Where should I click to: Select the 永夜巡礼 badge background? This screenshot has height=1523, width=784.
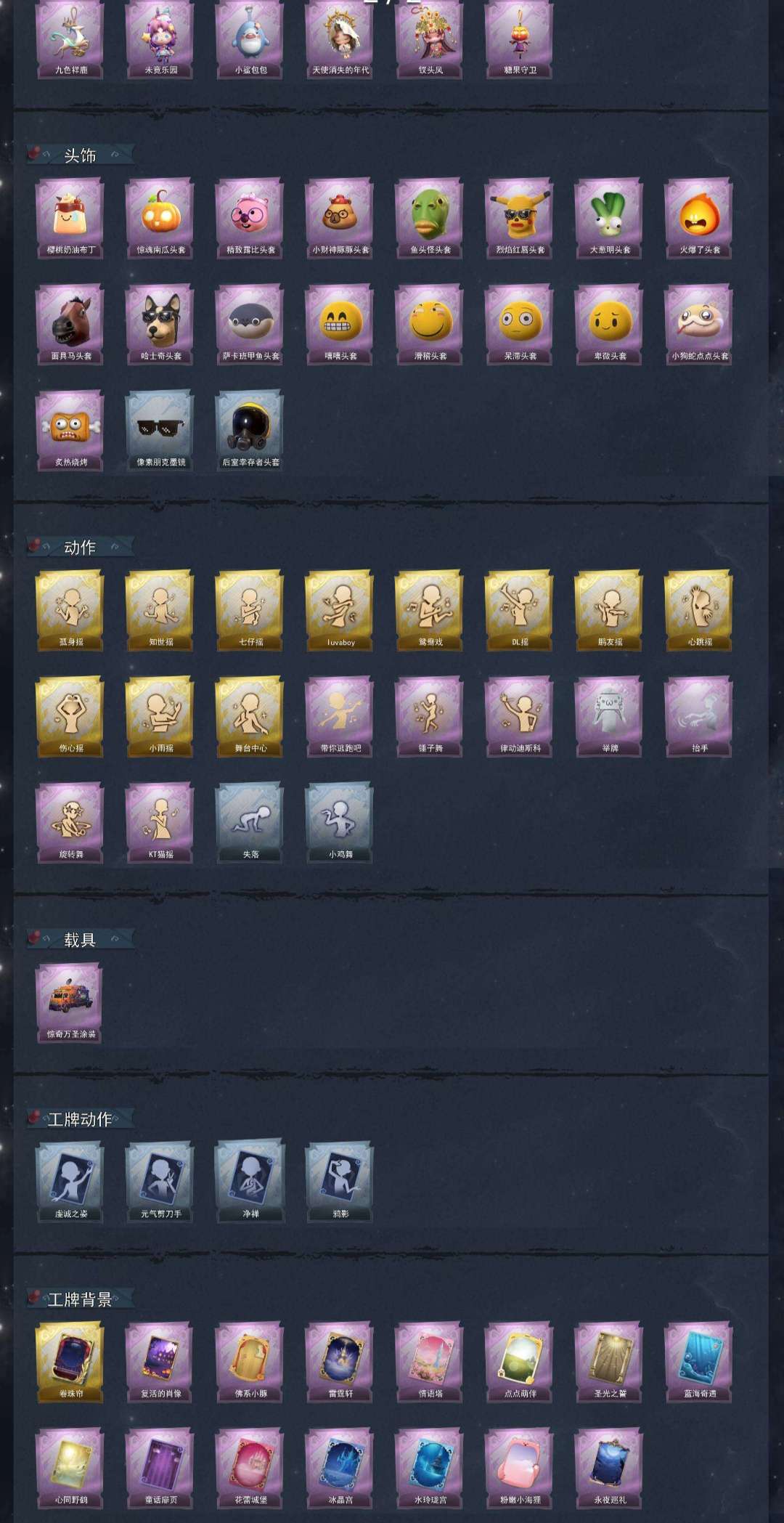point(609,1468)
